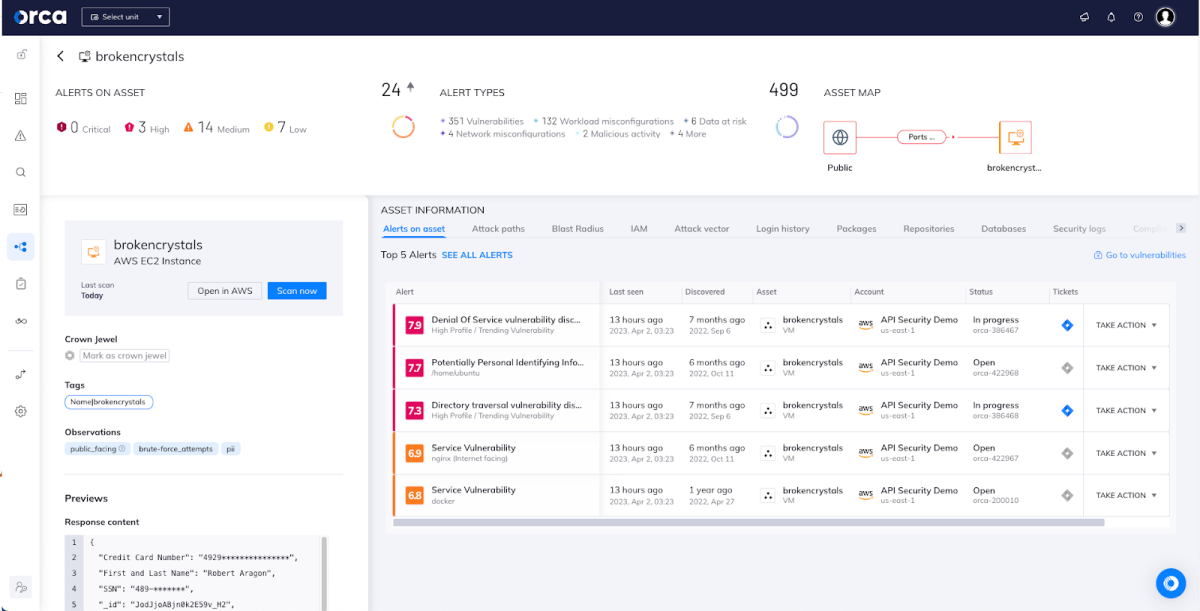Click the pii observation chip
This screenshot has height=611, width=1200.
pos(231,449)
